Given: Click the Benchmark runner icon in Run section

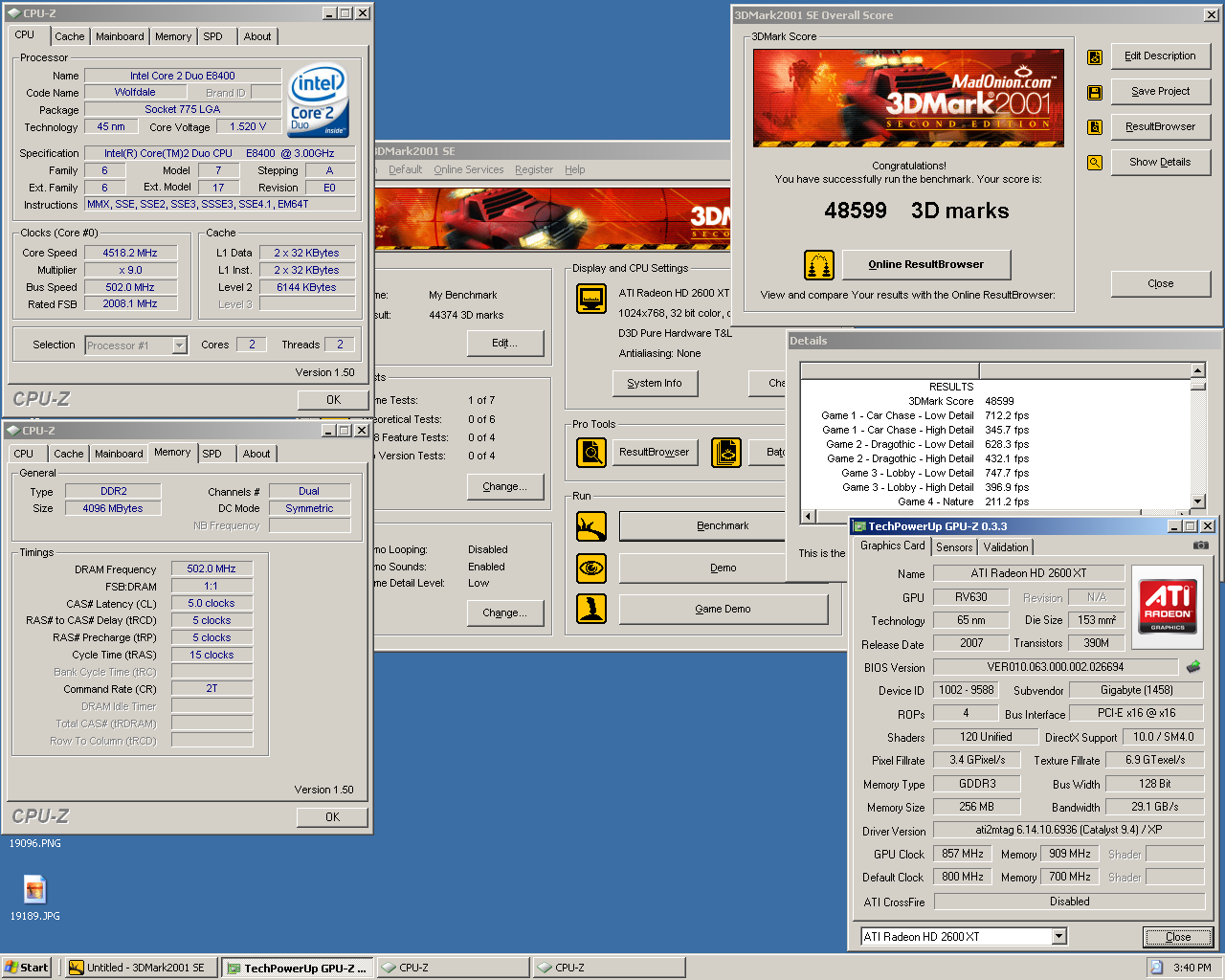Looking at the screenshot, I should (591, 526).
